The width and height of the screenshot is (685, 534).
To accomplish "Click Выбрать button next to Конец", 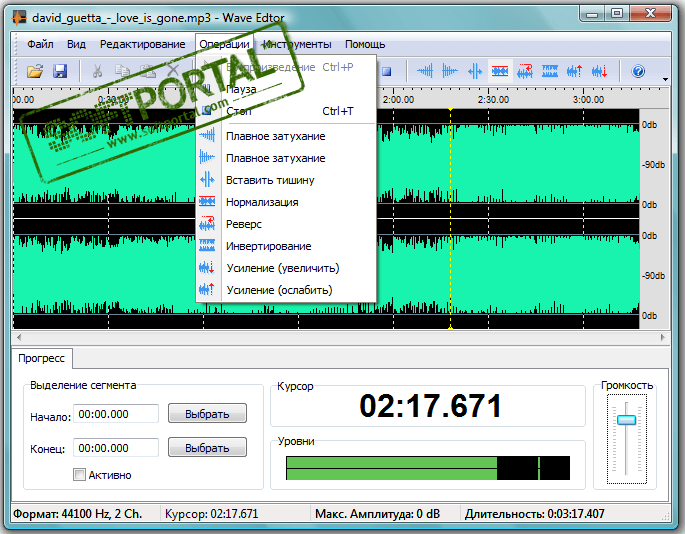I will 207,447.
